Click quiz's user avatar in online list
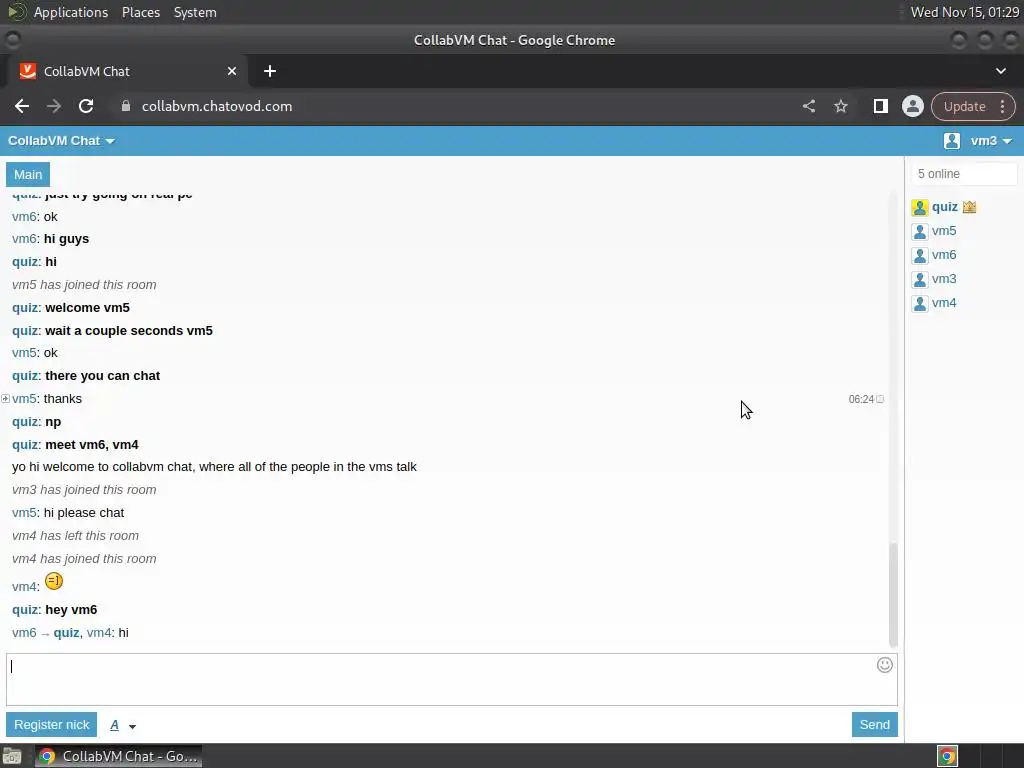Image resolution: width=1024 pixels, height=768 pixels. 920,208
